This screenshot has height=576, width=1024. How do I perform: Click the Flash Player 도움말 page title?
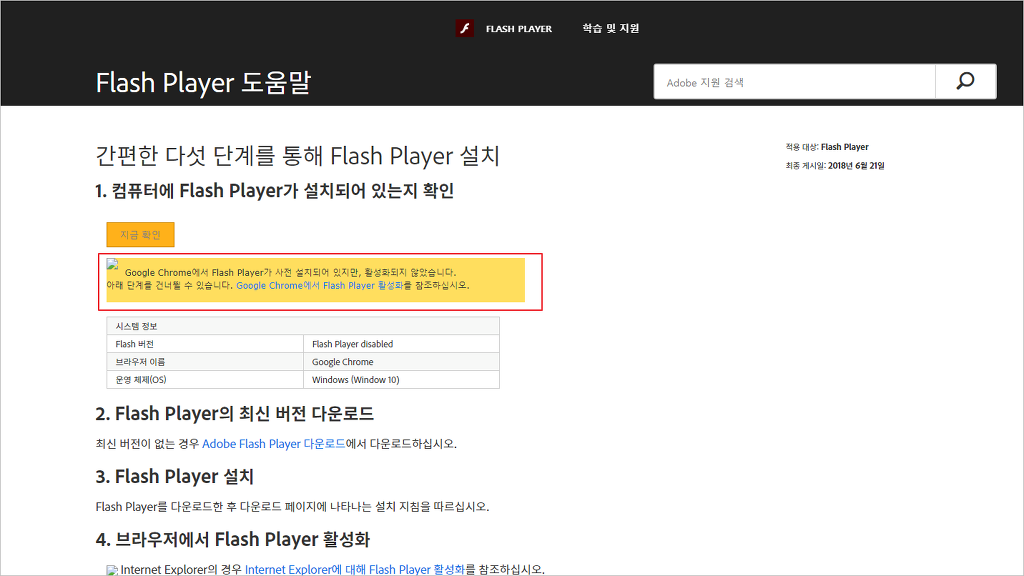click(x=203, y=83)
